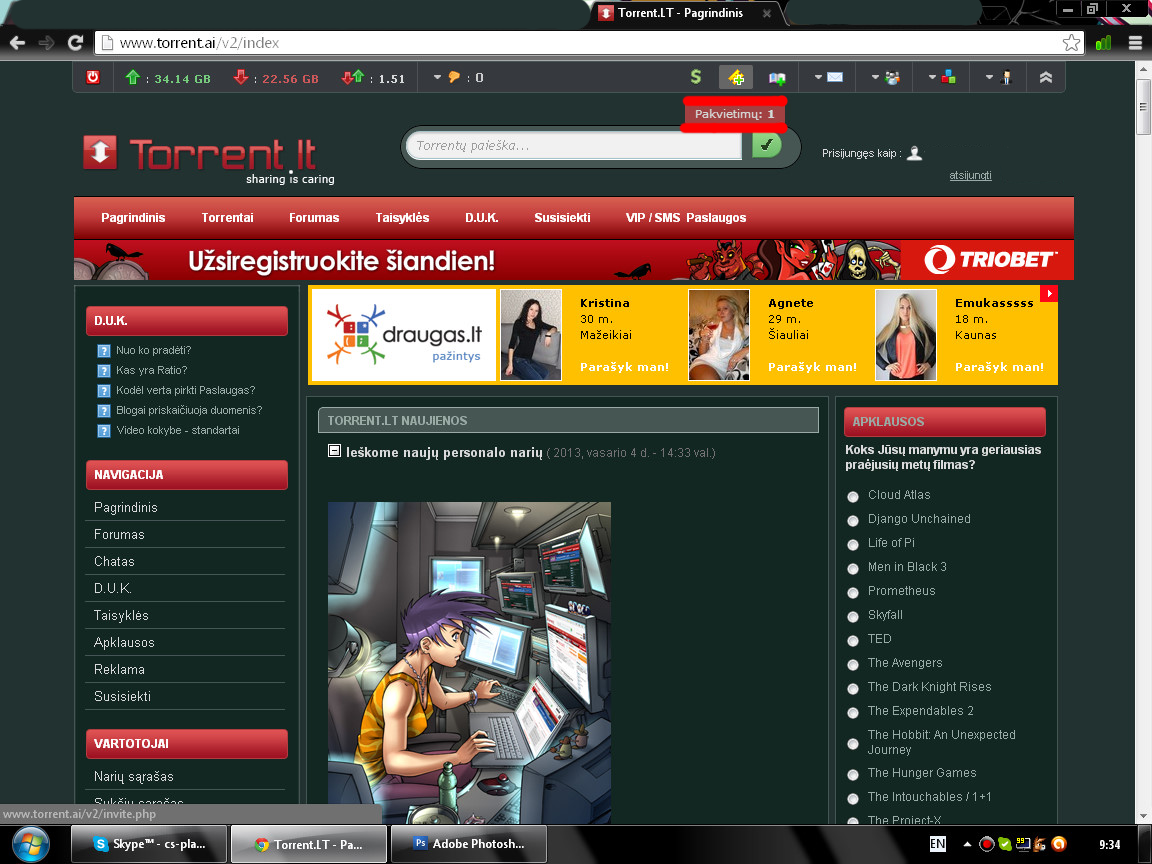
Task: Click the open book bookmarks icon
Action: click(777, 78)
